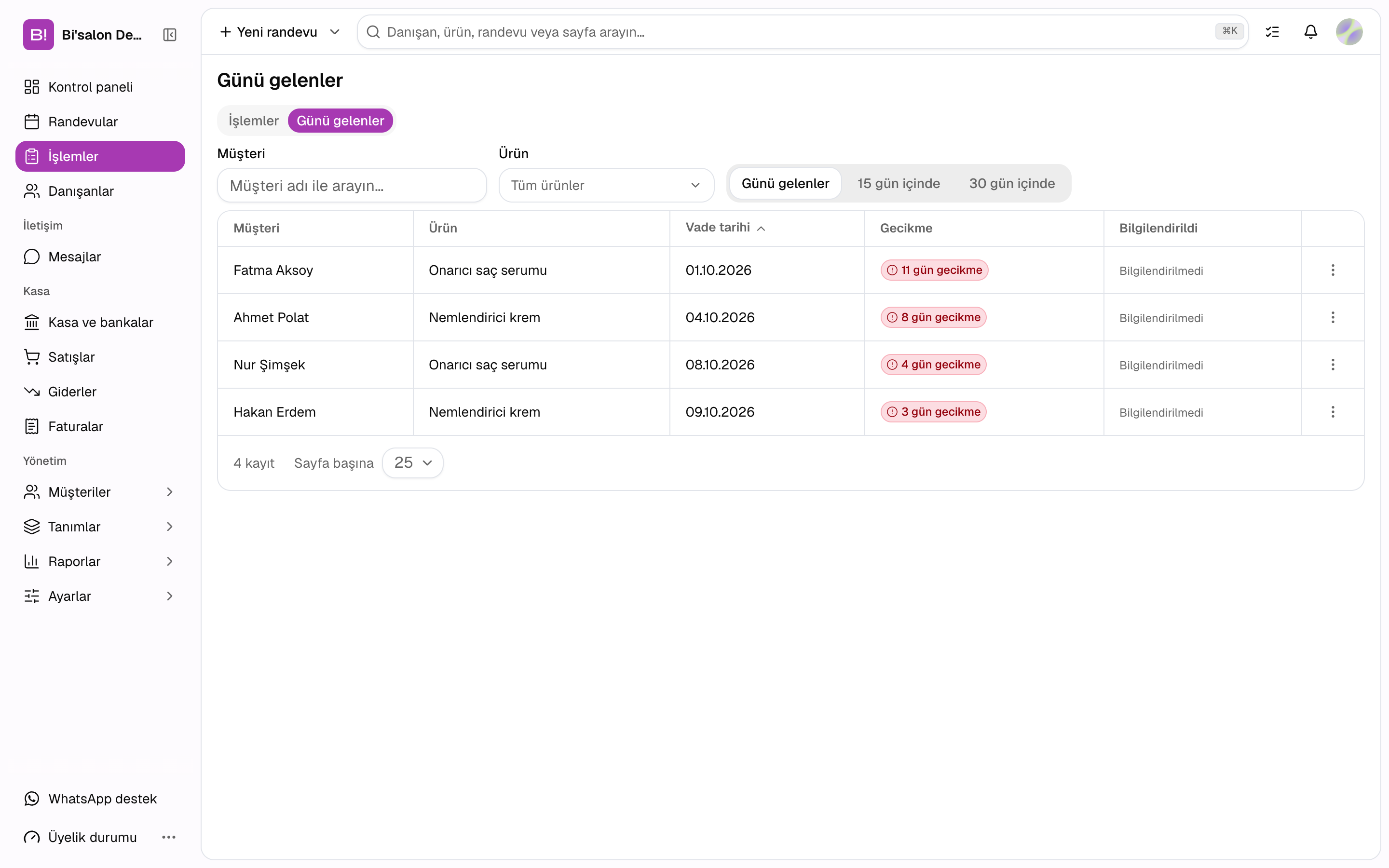Open WhatsApp destek
Viewport: 1389px width, 868px height.
[100, 799]
